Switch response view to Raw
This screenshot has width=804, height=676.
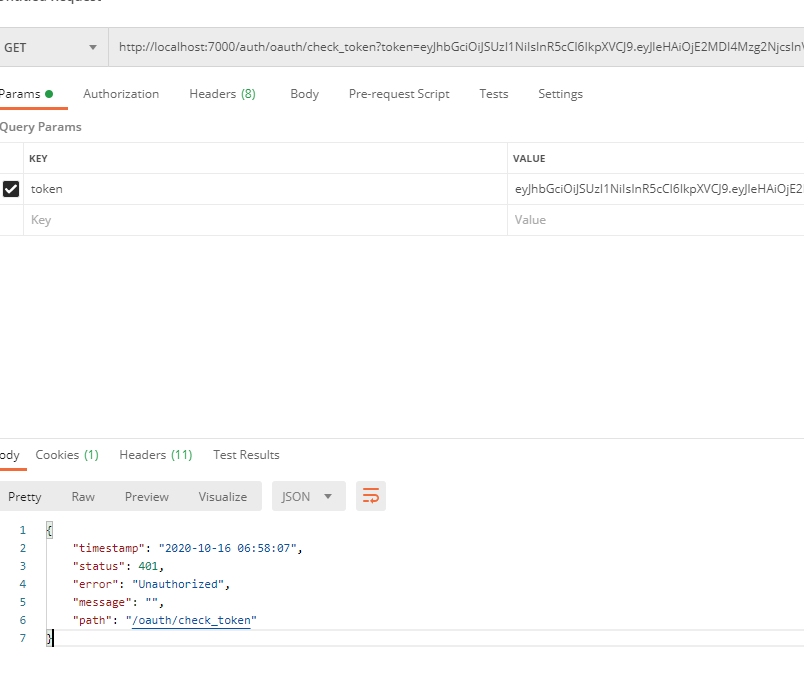pyautogui.click(x=83, y=497)
